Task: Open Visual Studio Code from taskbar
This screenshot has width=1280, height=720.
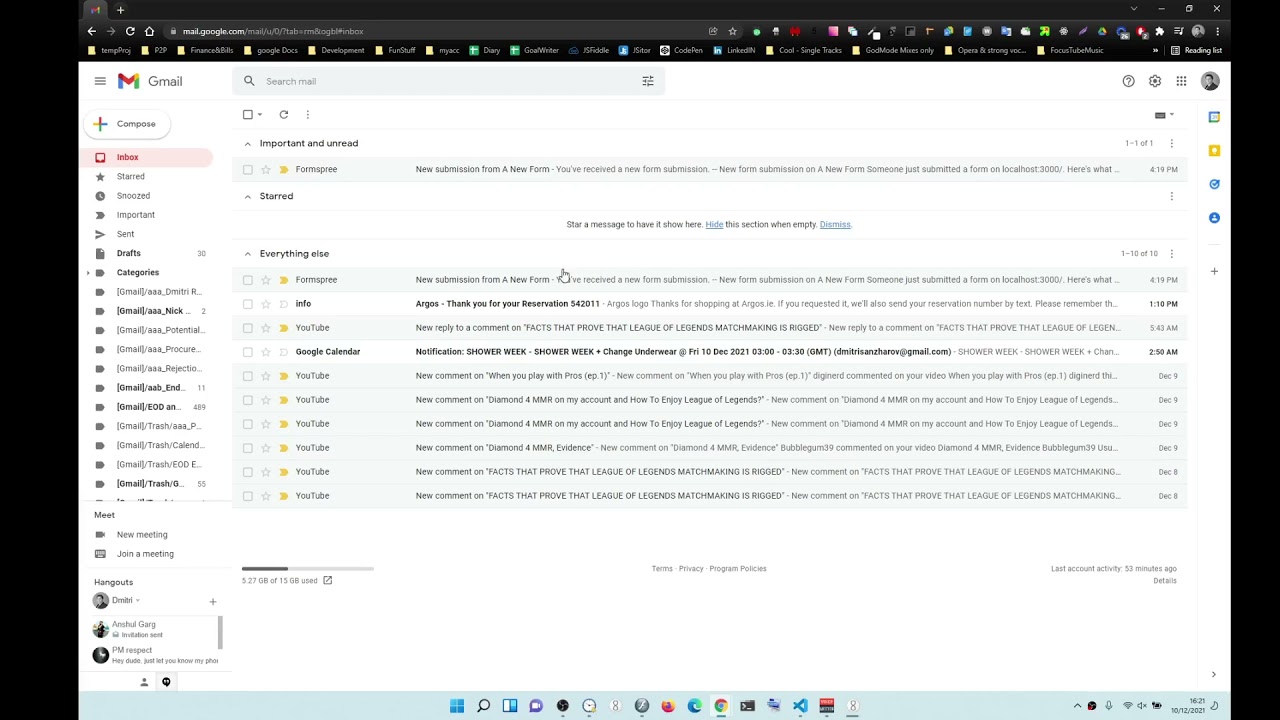Action: click(x=800, y=706)
